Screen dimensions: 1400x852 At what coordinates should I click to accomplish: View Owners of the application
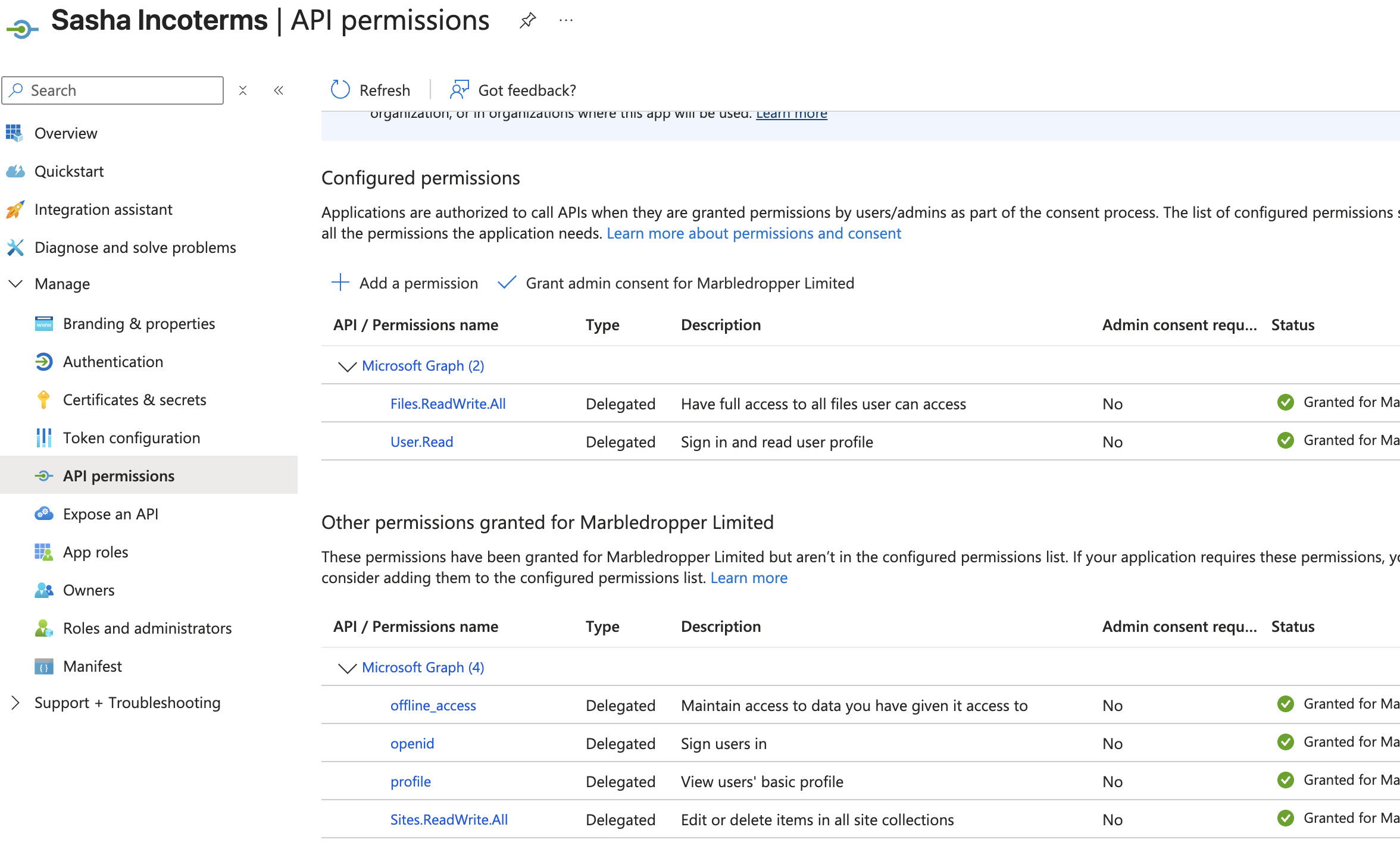pyautogui.click(x=89, y=590)
